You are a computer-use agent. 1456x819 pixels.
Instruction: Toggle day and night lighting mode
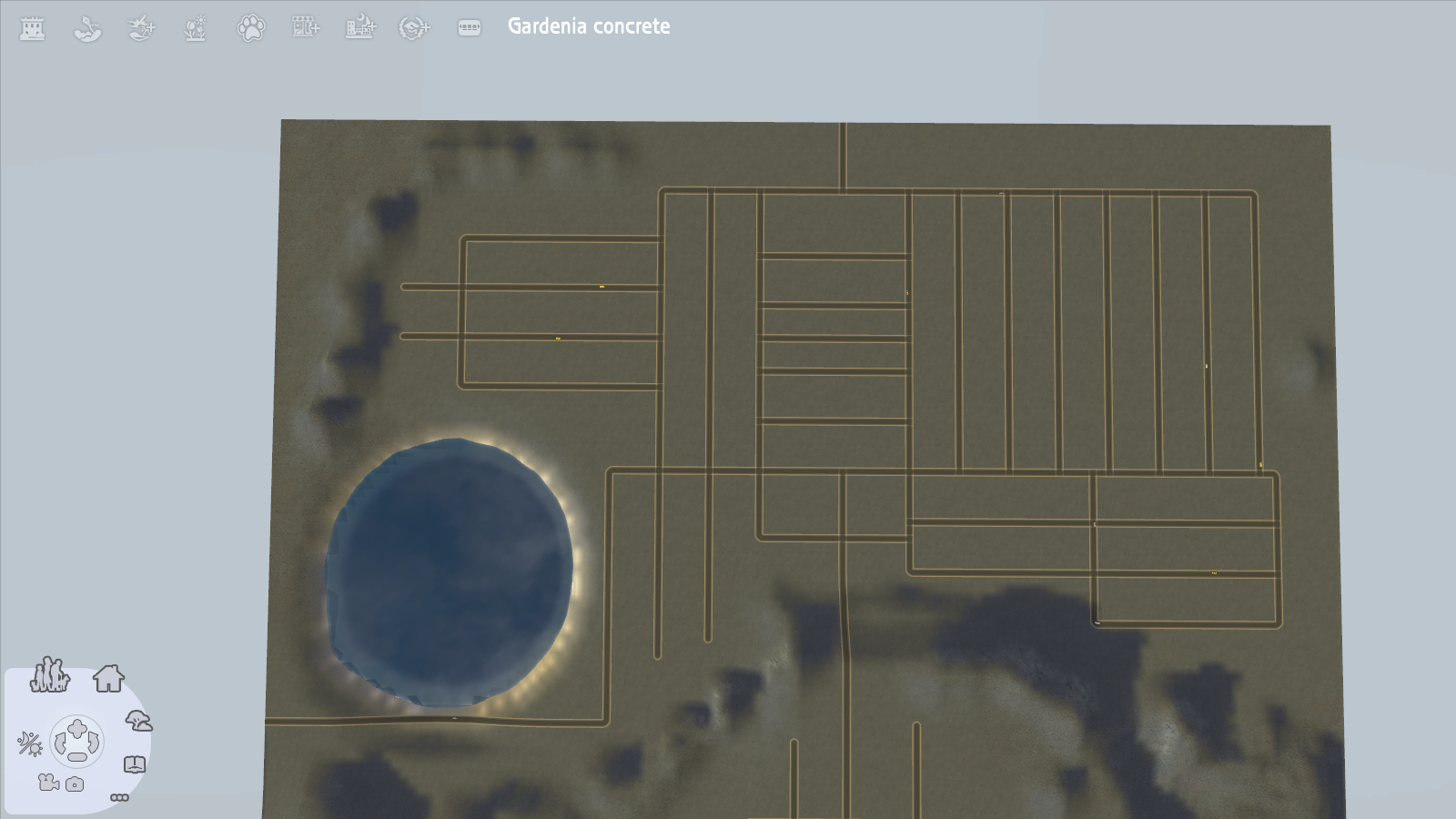29,744
